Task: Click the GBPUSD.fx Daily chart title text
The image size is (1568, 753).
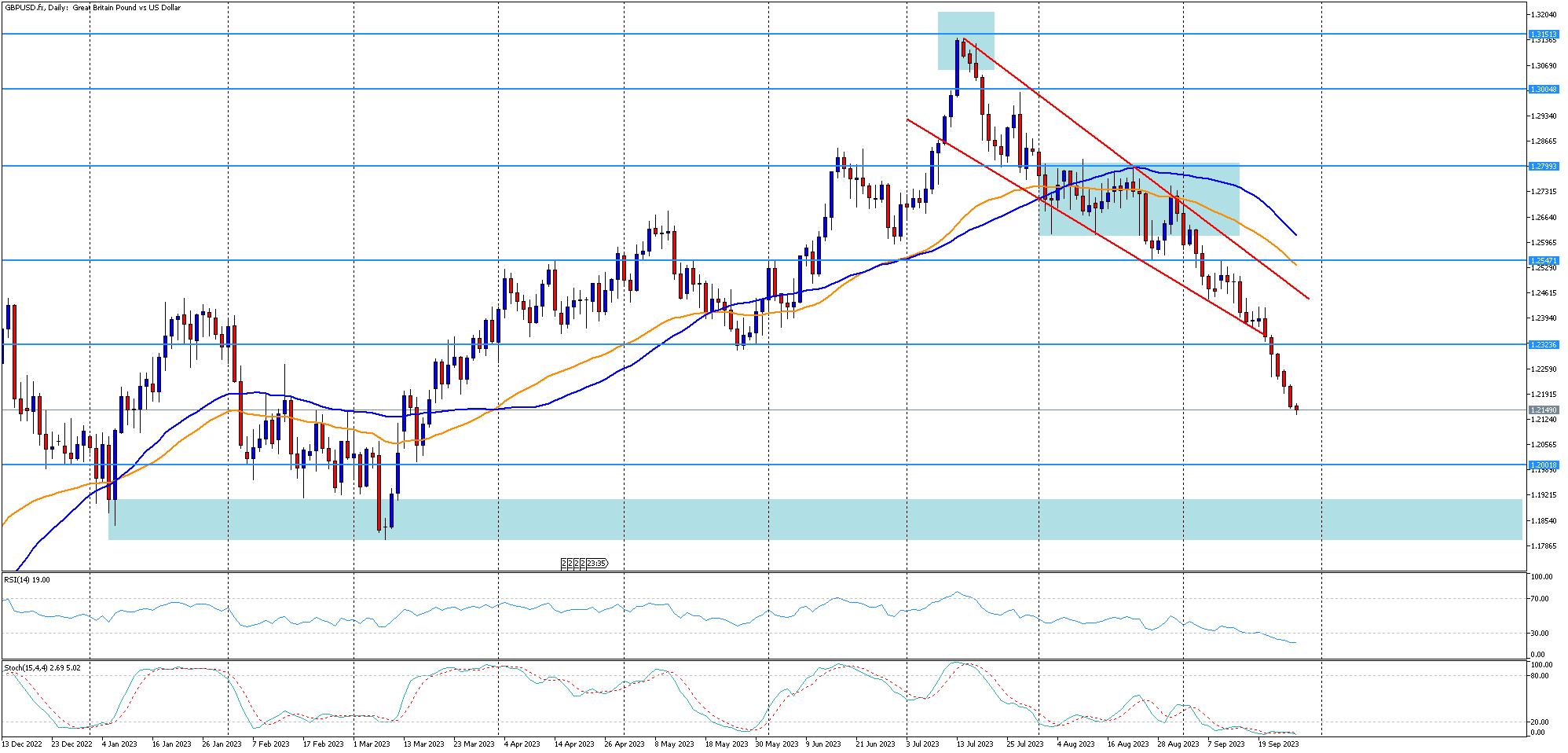Action: pos(93,8)
